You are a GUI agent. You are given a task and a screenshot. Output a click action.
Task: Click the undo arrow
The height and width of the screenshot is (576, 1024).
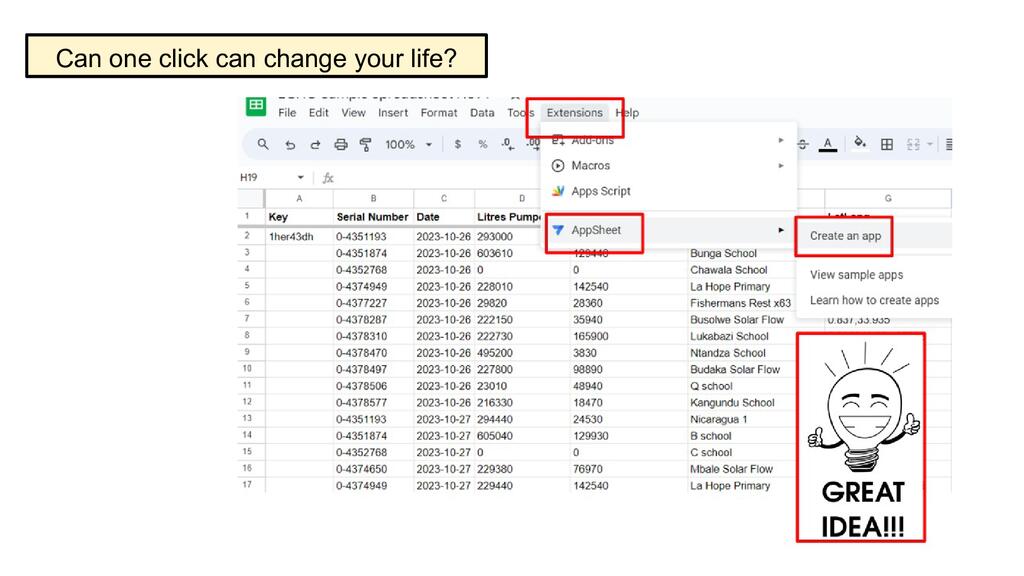pyautogui.click(x=290, y=144)
